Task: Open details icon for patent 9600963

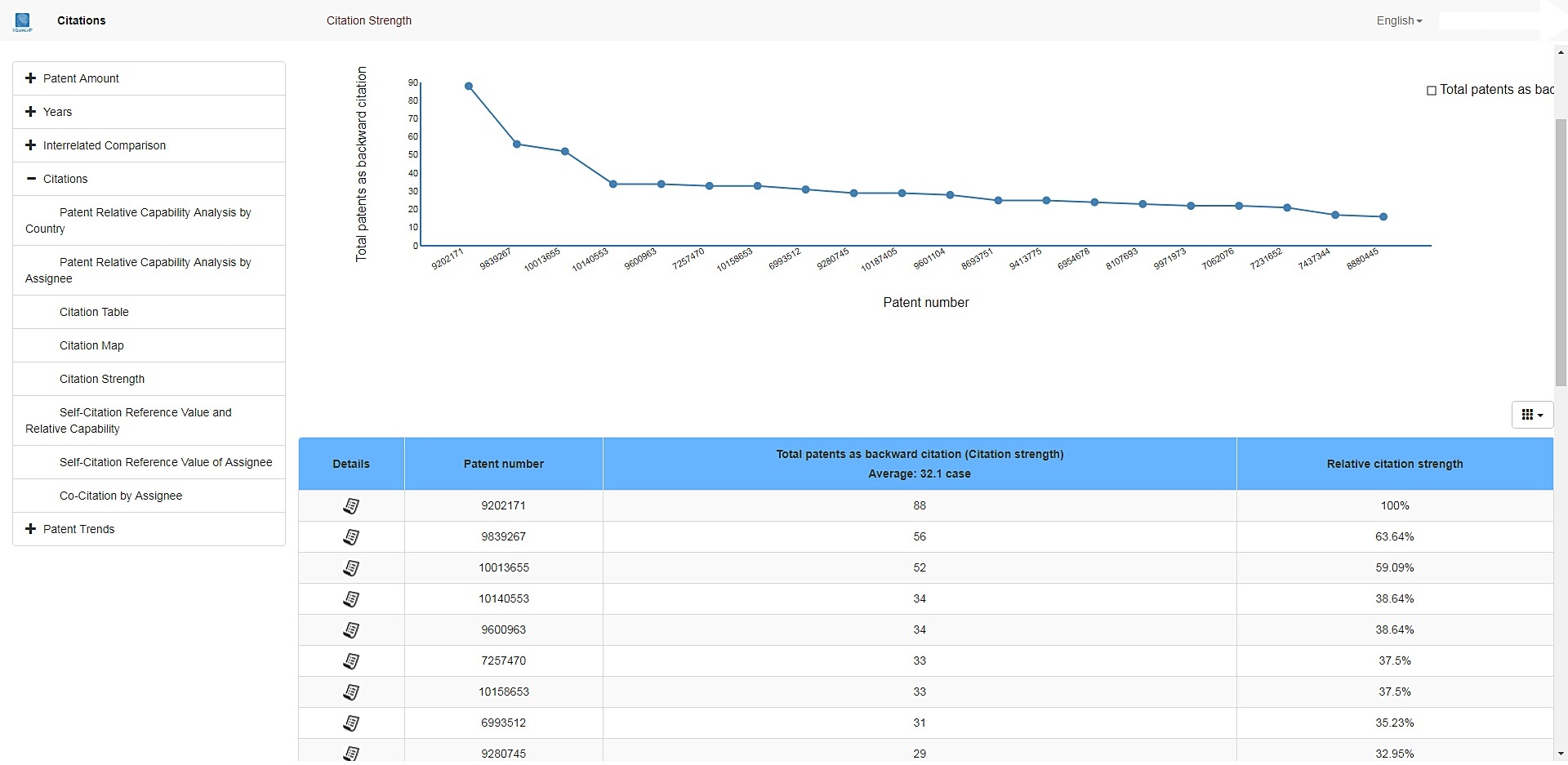Action: [x=351, y=630]
